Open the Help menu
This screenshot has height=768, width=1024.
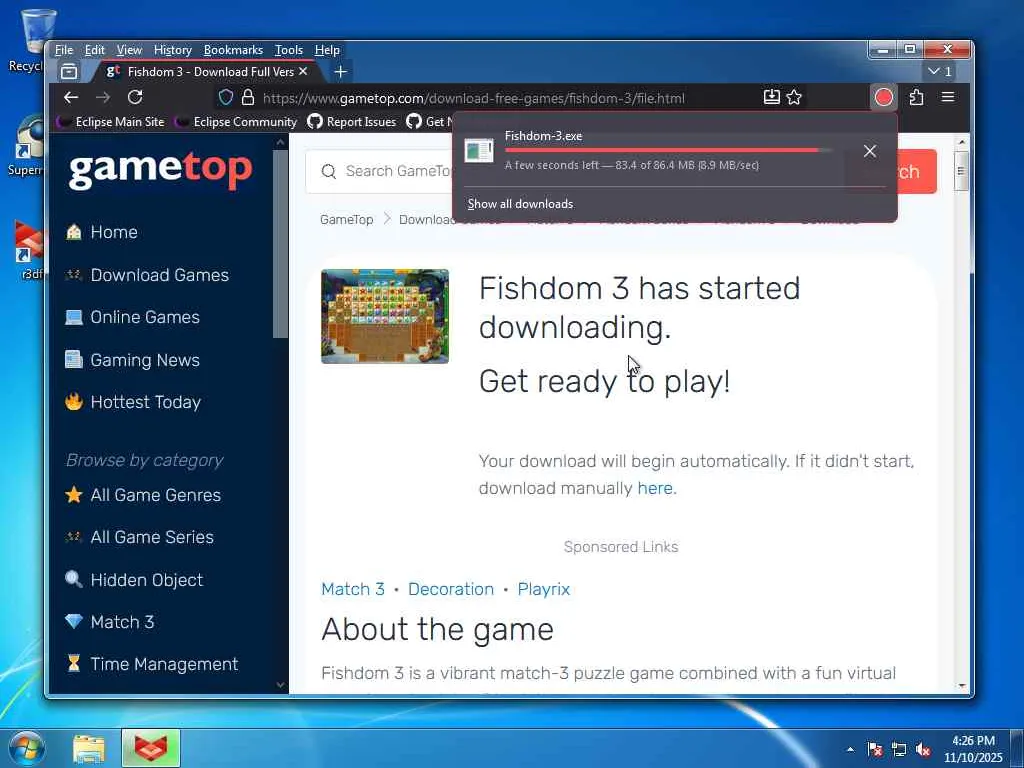[x=327, y=50]
